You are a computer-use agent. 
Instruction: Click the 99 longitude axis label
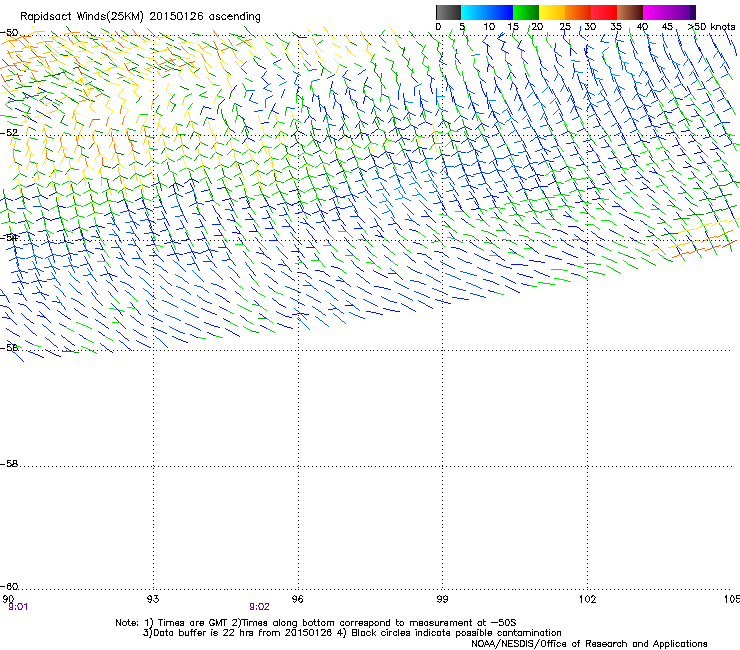(442, 599)
